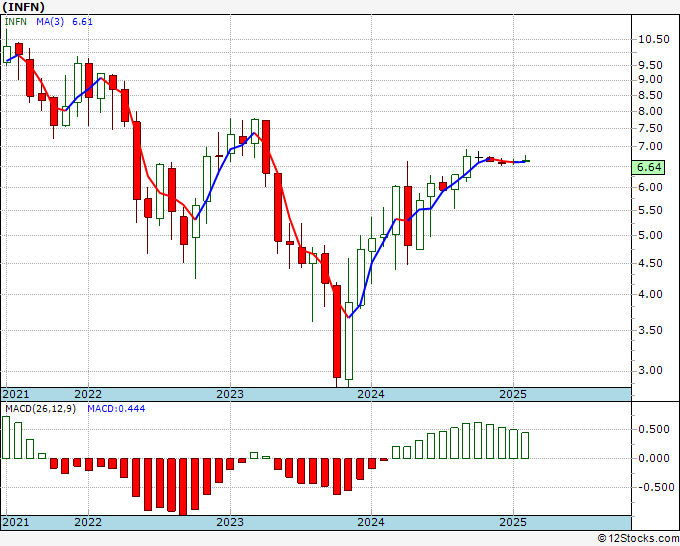Click 2024 on MACD panel time axis
This screenshot has height=546, width=680.
pos(371,522)
